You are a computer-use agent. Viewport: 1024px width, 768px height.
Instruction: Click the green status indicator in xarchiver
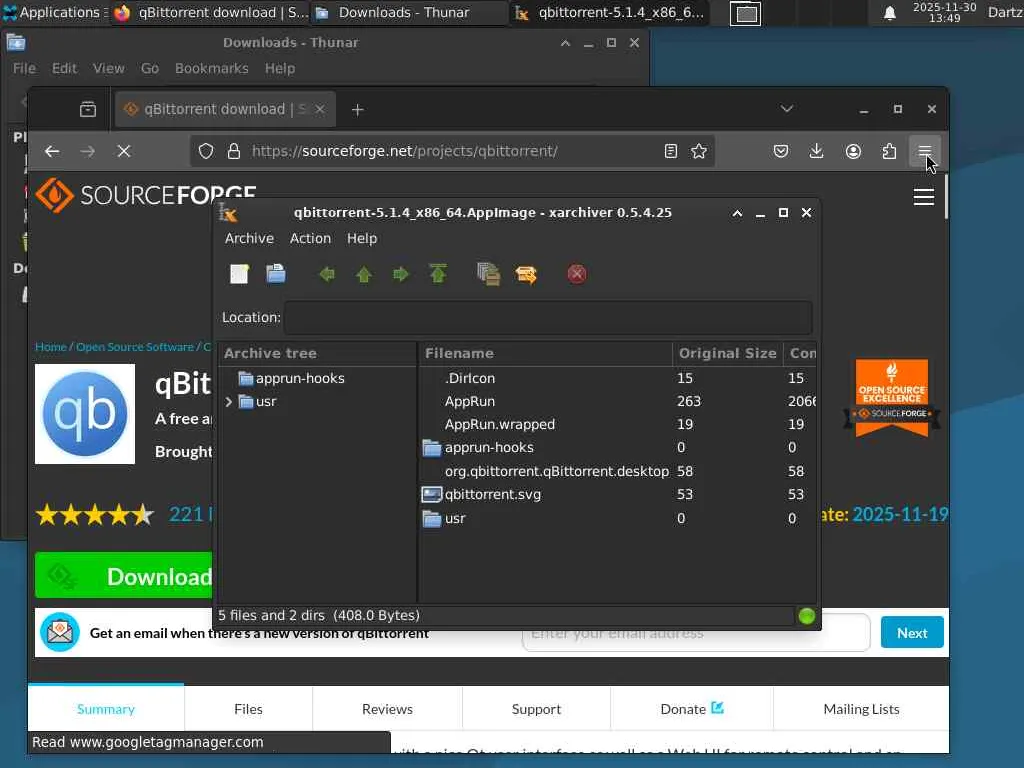807,616
